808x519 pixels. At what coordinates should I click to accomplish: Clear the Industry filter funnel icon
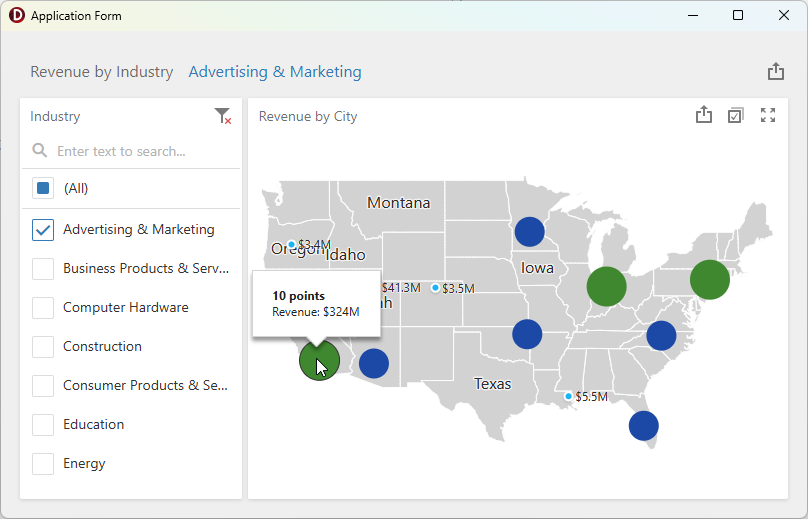coord(223,116)
